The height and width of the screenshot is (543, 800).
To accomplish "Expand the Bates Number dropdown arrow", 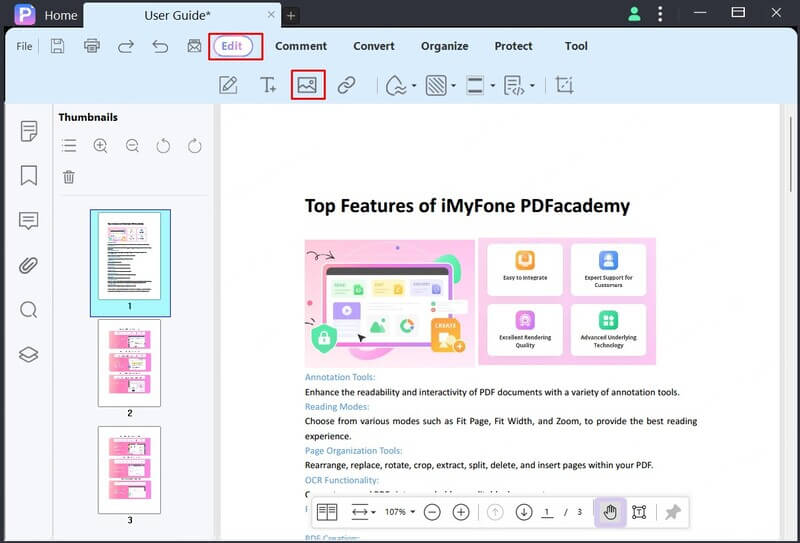I will pyautogui.click(x=532, y=86).
